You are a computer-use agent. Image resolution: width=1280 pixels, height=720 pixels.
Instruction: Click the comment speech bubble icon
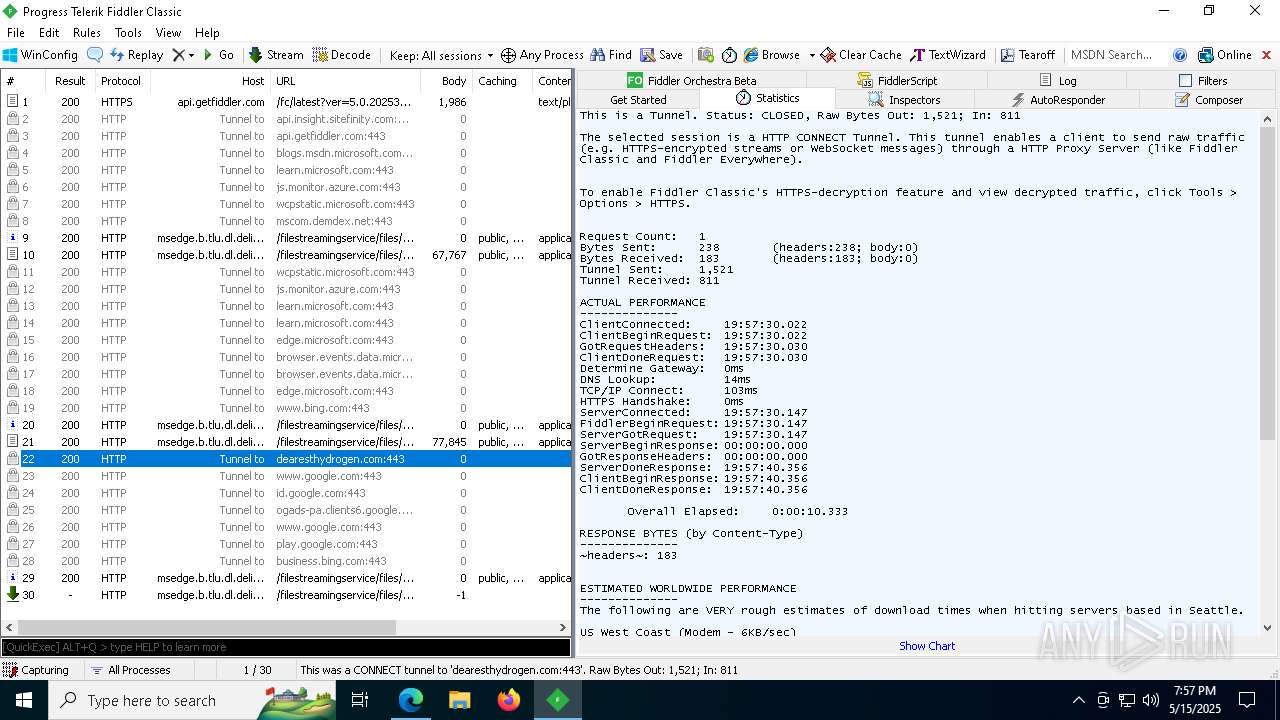point(95,55)
